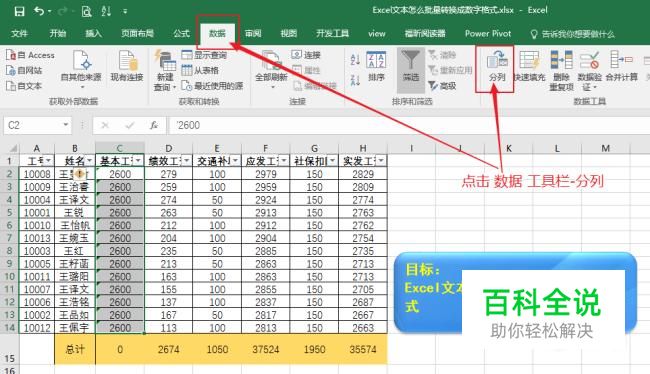Switch to the 数据 Data ribbon tab
This screenshot has height=374, width=650.
[x=217, y=34]
